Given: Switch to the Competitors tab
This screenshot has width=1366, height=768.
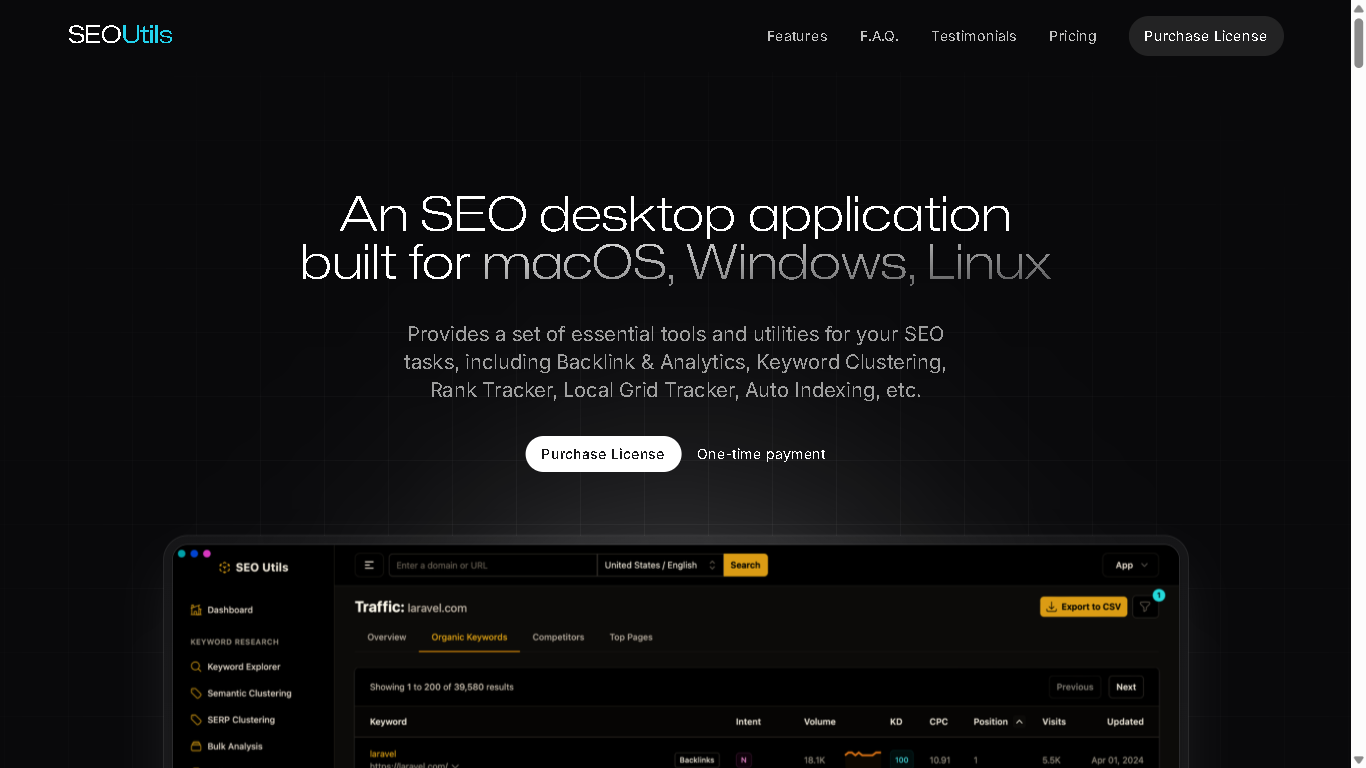Looking at the screenshot, I should [558, 637].
